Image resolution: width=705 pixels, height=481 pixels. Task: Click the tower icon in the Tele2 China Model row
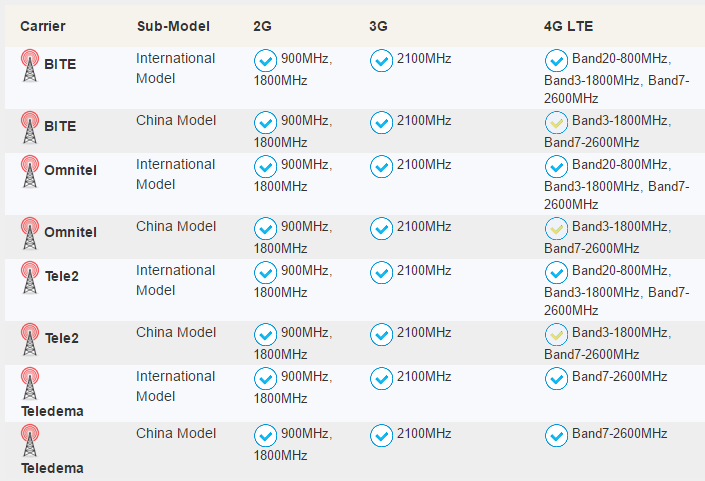pos(30,340)
